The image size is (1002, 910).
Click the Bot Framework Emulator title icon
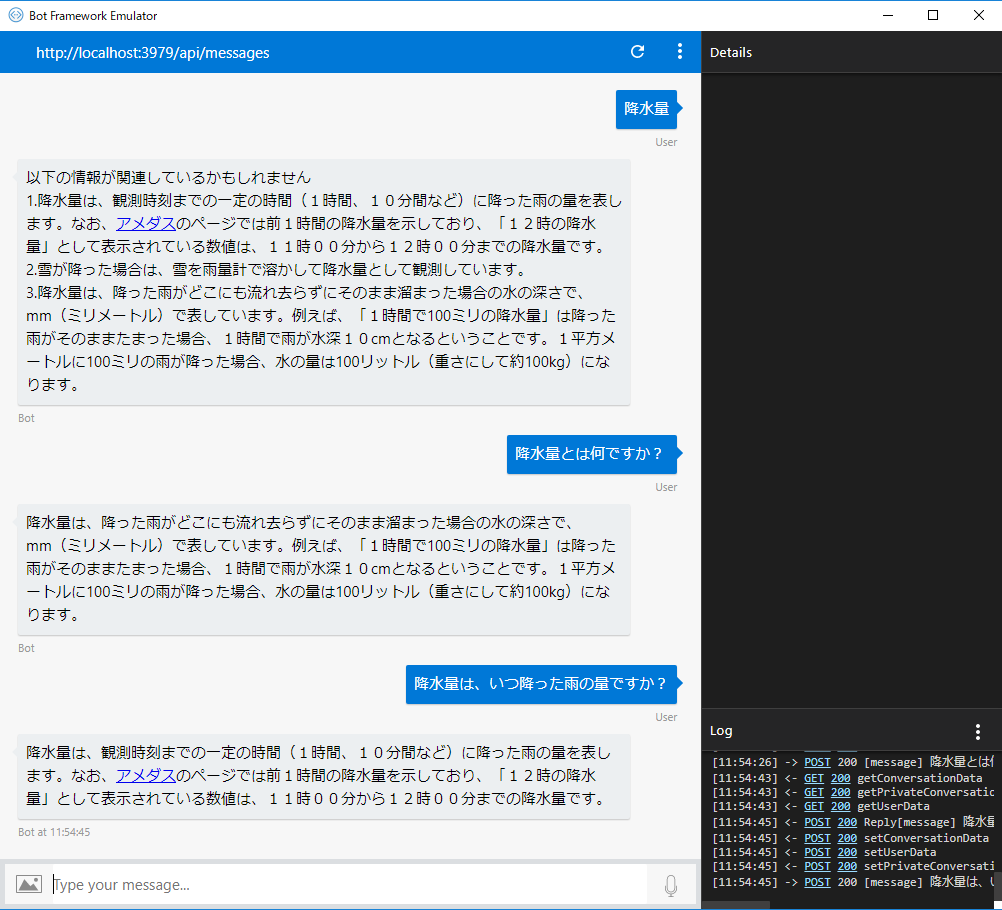(15, 15)
